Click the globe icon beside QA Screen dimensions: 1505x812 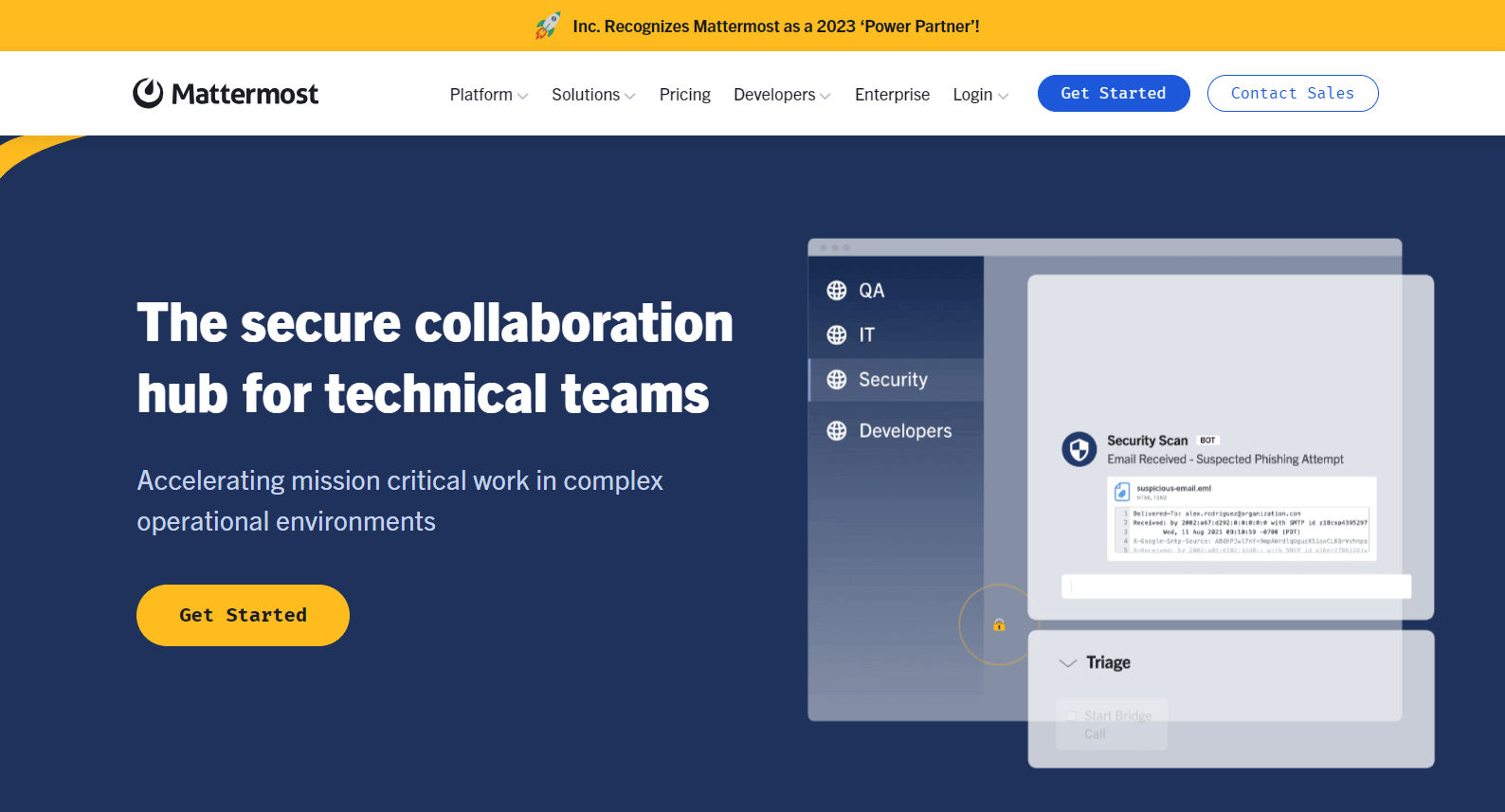(836, 290)
